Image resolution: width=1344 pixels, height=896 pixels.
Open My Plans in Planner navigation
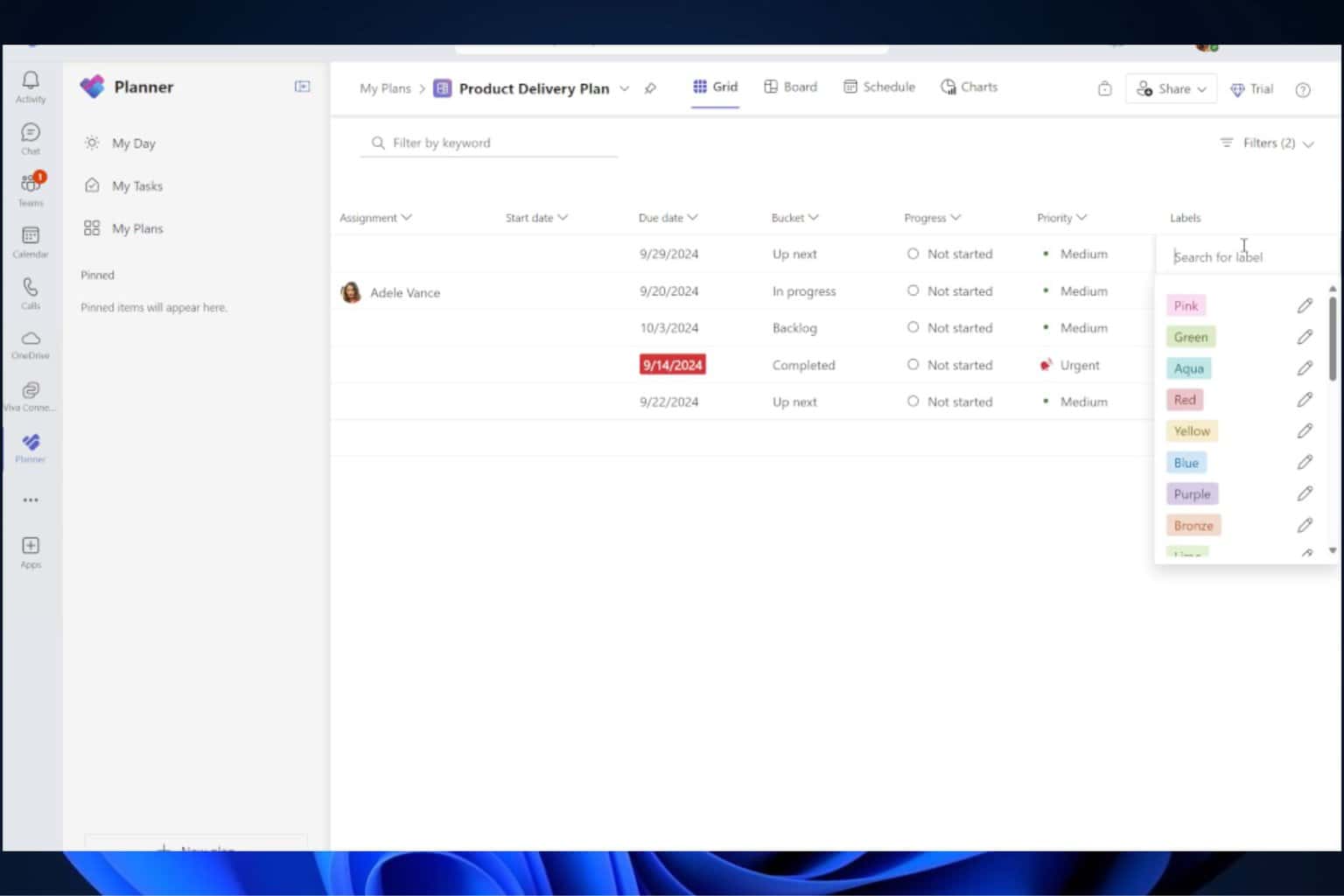(x=123, y=228)
